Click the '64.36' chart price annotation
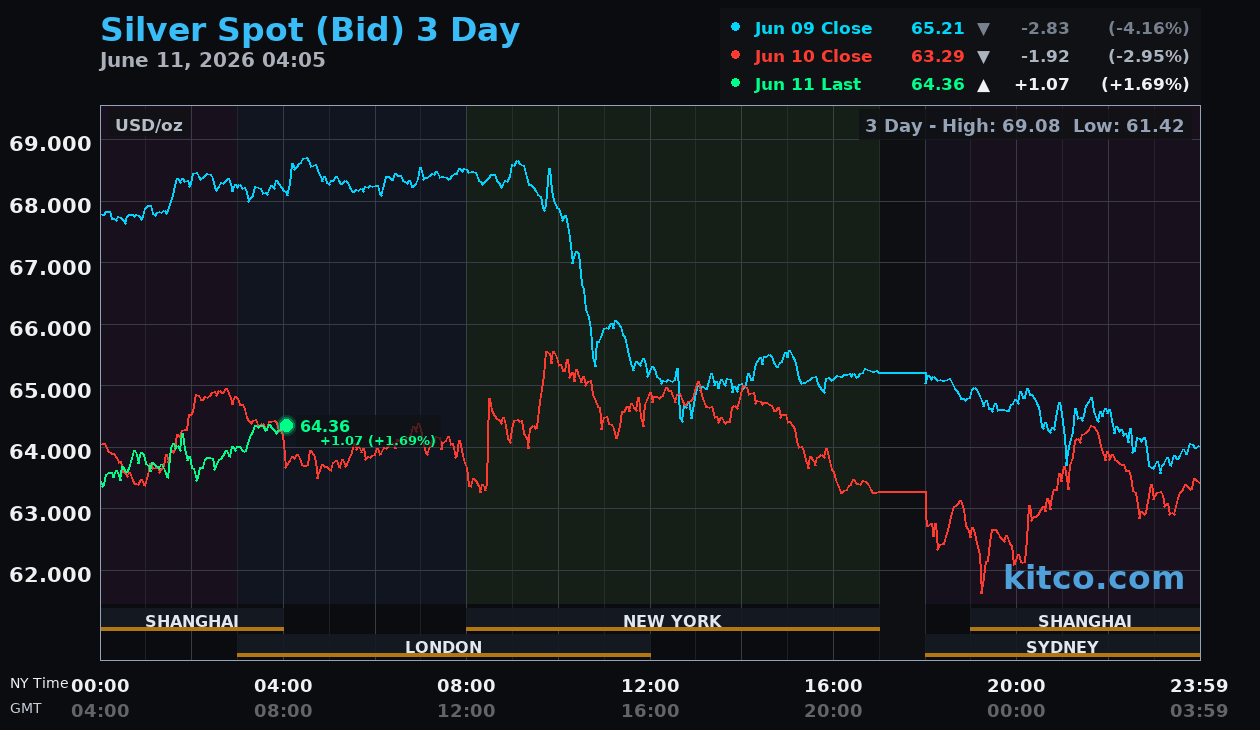This screenshot has height=730, width=1260. click(325, 426)
